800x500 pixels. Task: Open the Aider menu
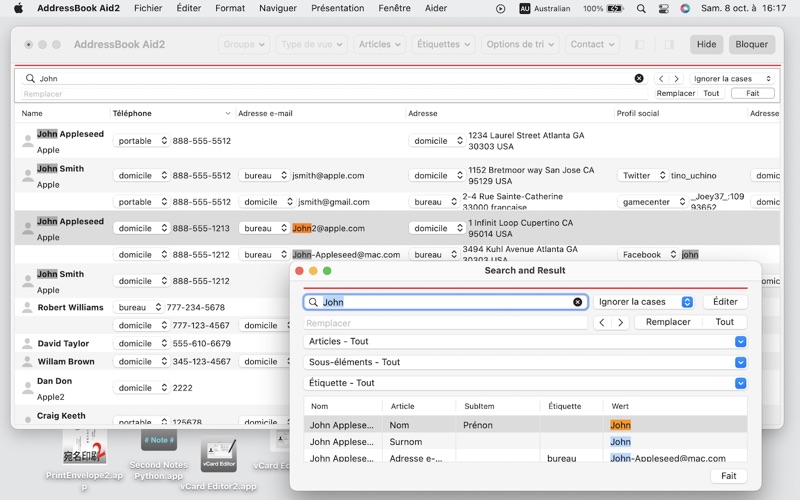[436, 8]
